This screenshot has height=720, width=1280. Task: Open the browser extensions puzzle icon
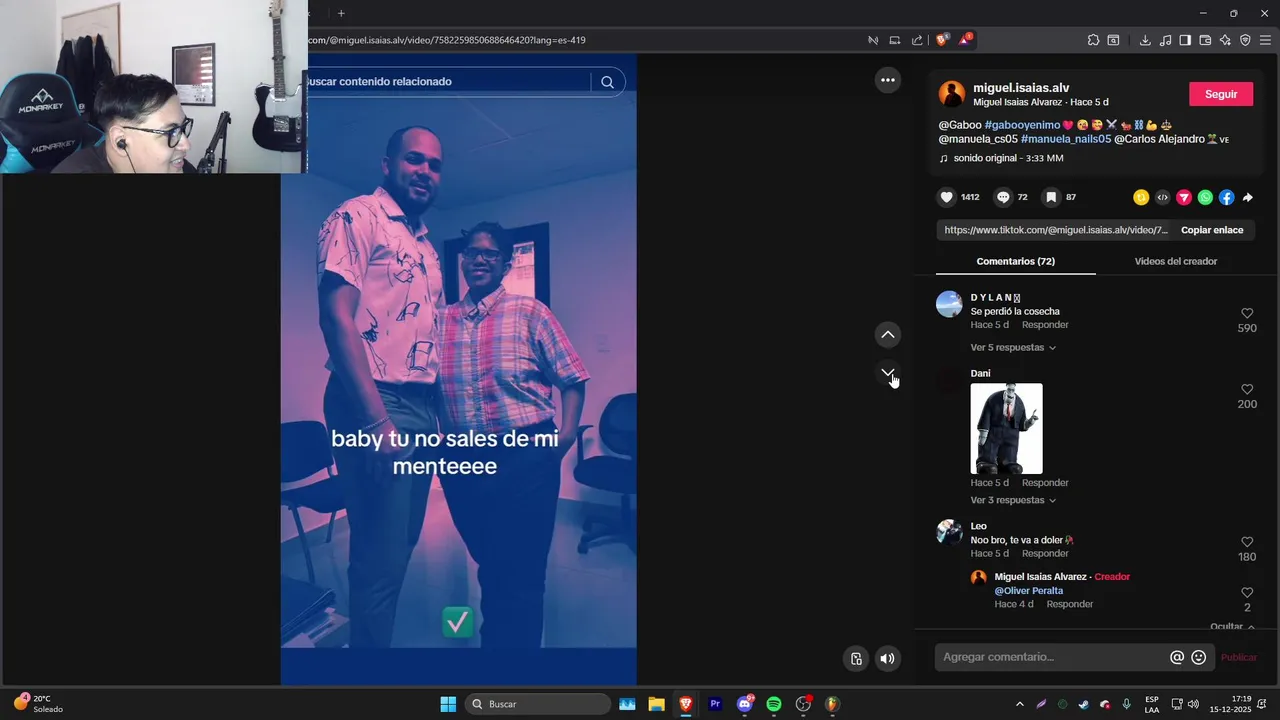pos(1093,40)
